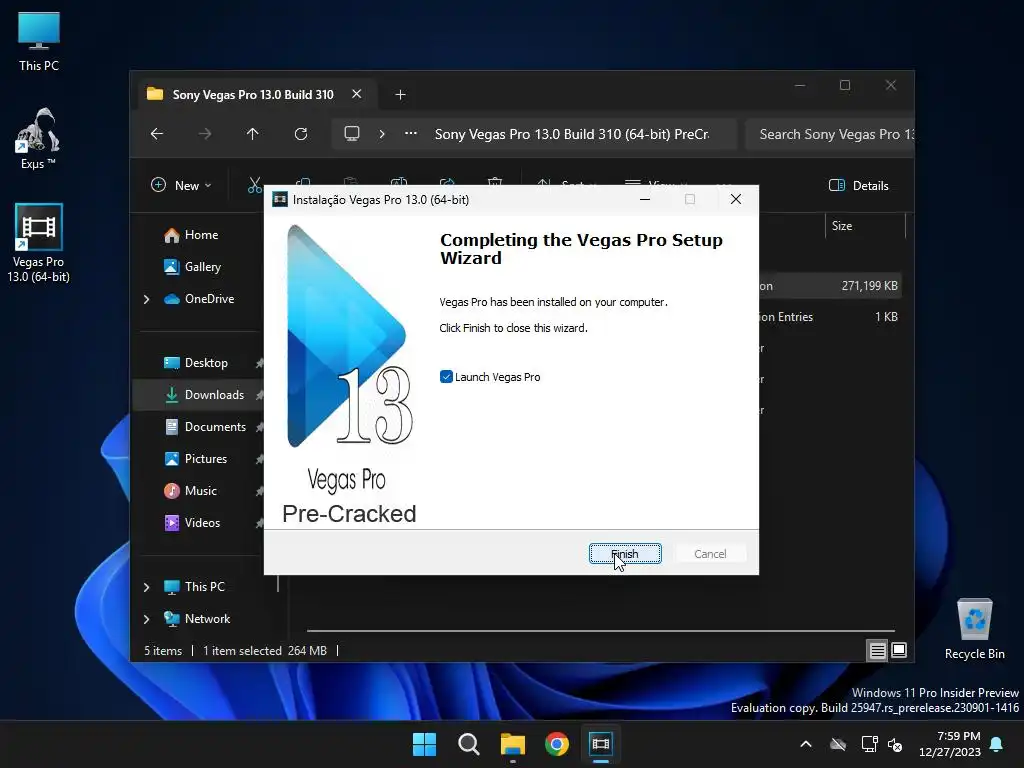Show hidden system tray icons
1024x768 pixels.
pos(806,744)
